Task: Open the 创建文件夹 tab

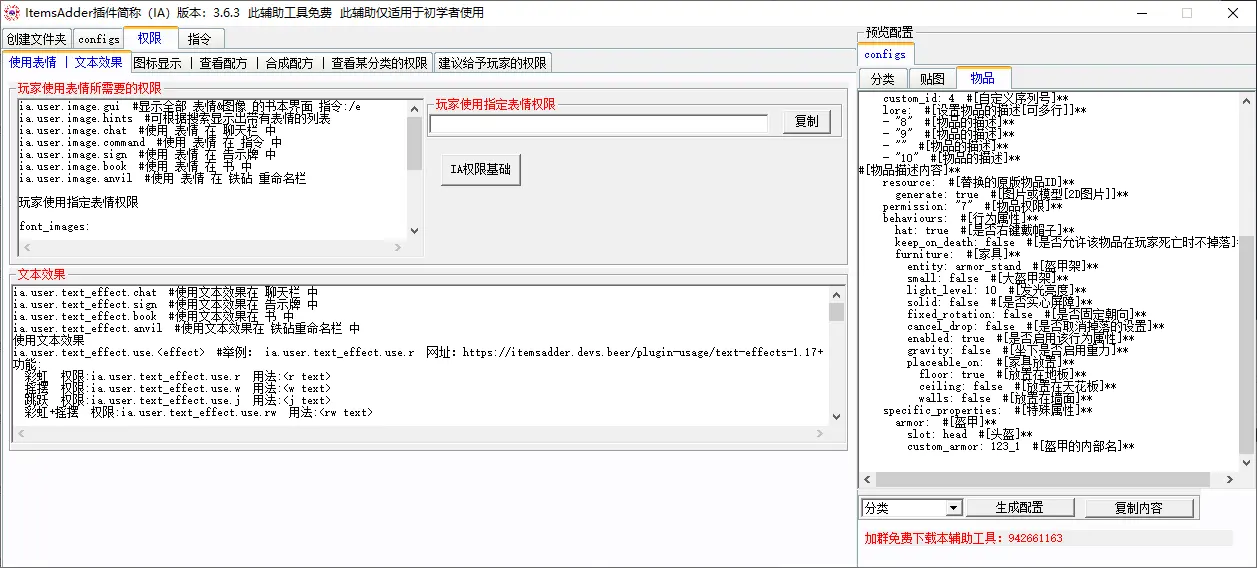Action: click(x=36, y=39)
